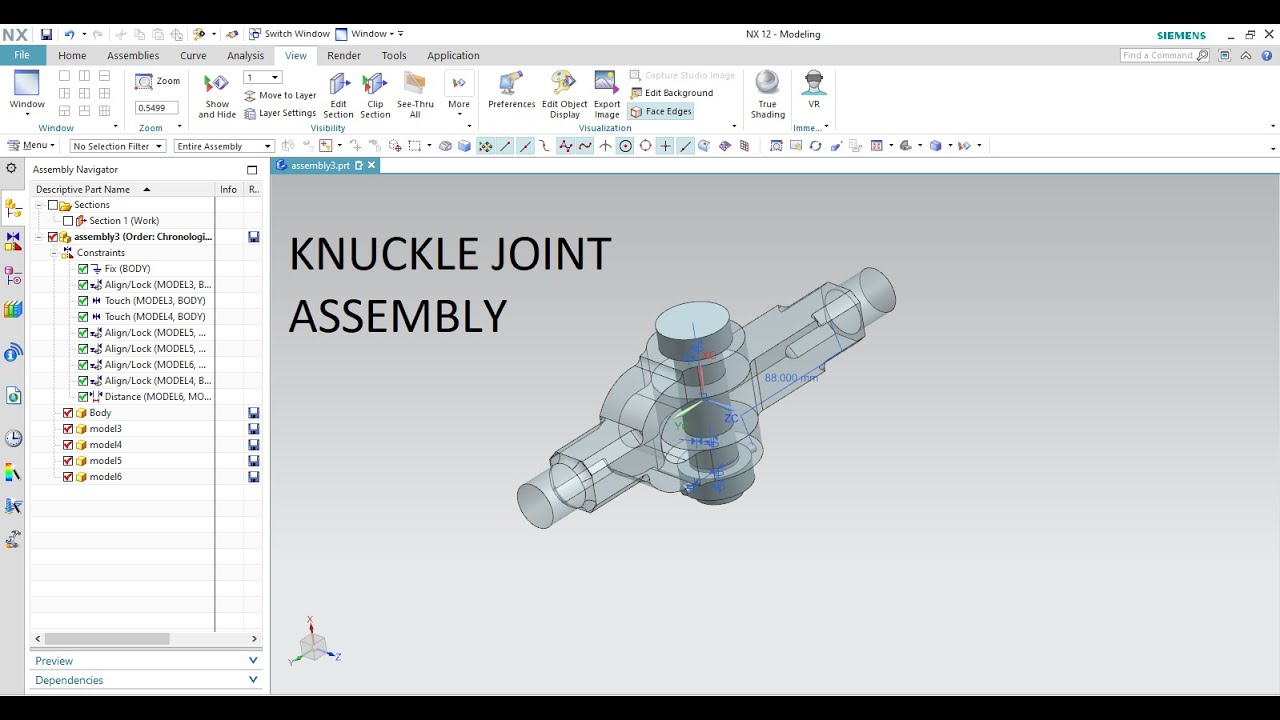Open Preferences in Visualization group

coord(512,91)
